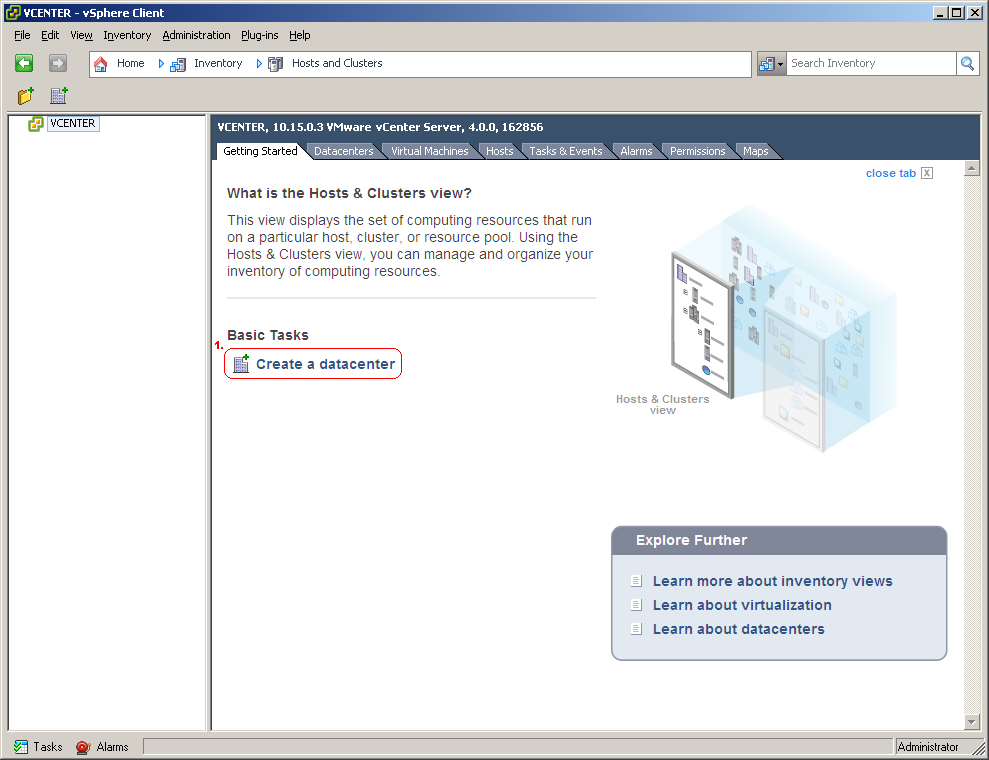The image size is (989, 760).
Task: Click the "Basic Tasks" heading
Action: point(268,335)
